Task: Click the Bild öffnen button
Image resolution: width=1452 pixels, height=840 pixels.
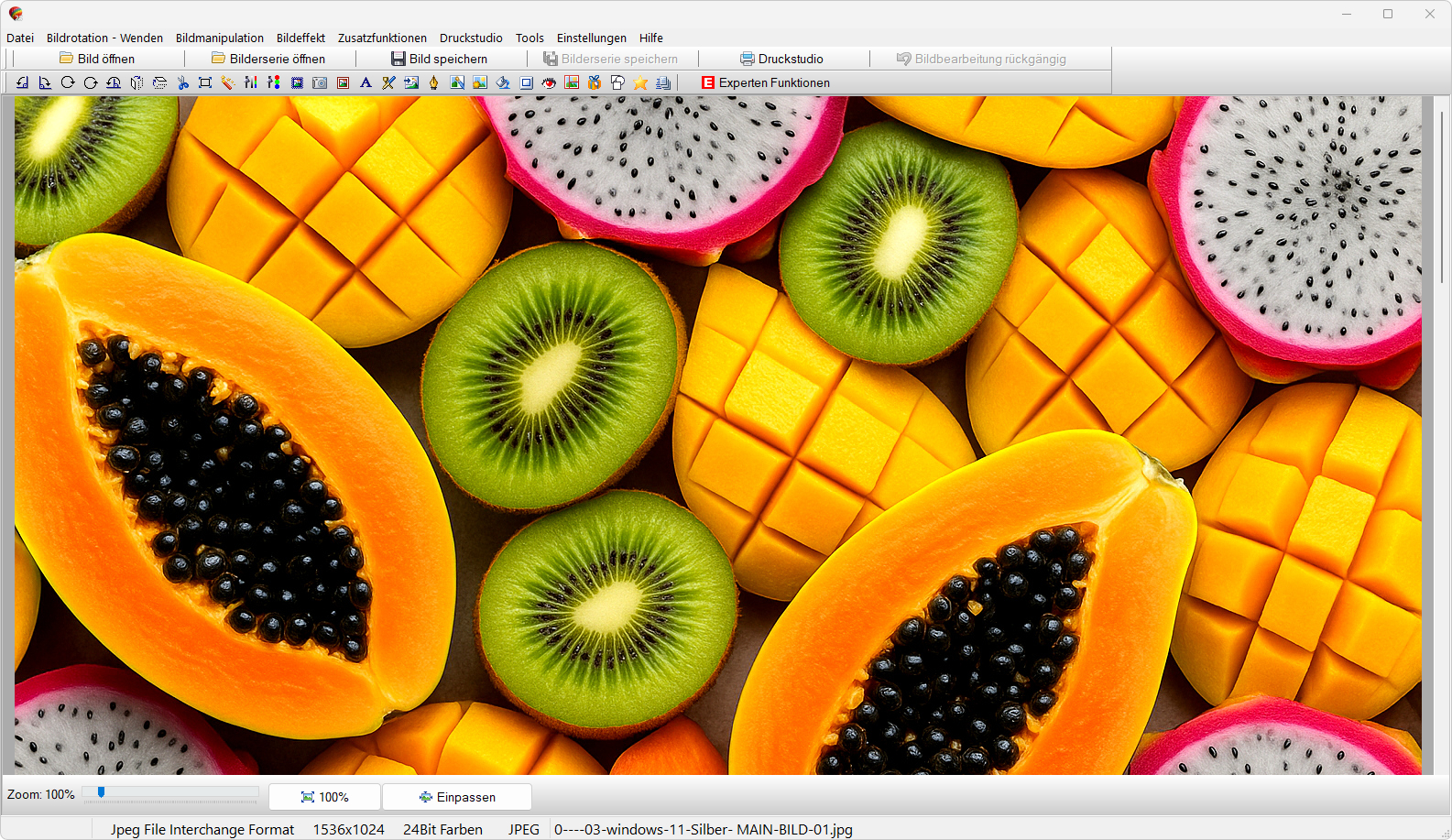Action: [97, 59]
